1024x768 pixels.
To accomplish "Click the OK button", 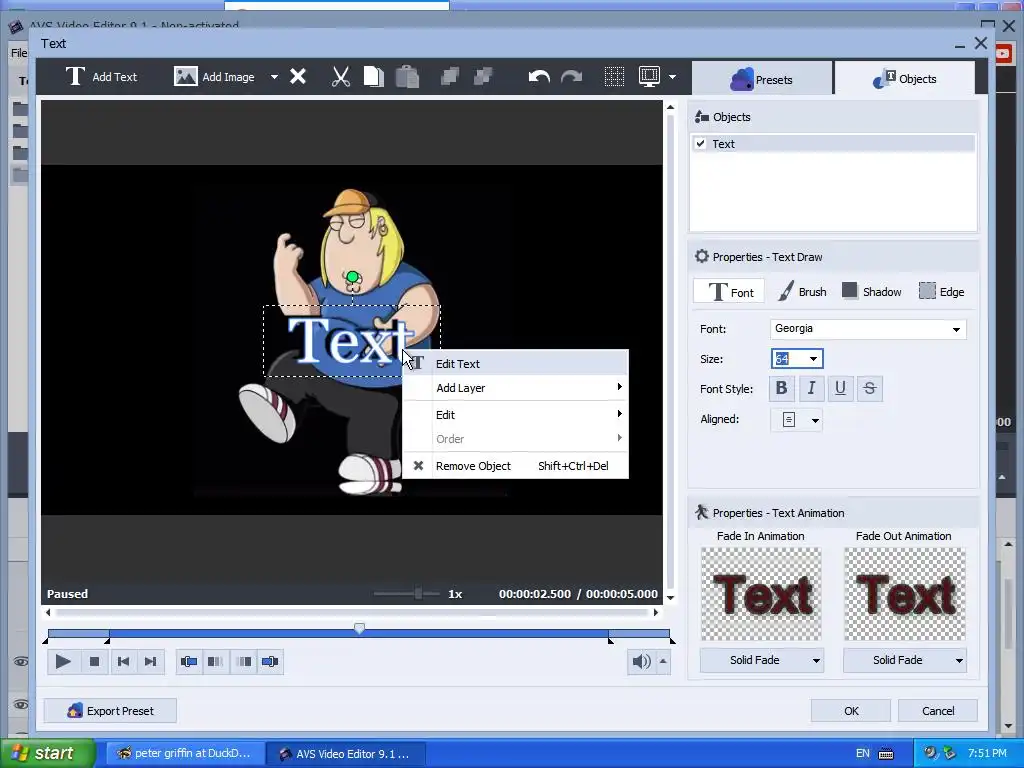I will click(x=851, y=711).
